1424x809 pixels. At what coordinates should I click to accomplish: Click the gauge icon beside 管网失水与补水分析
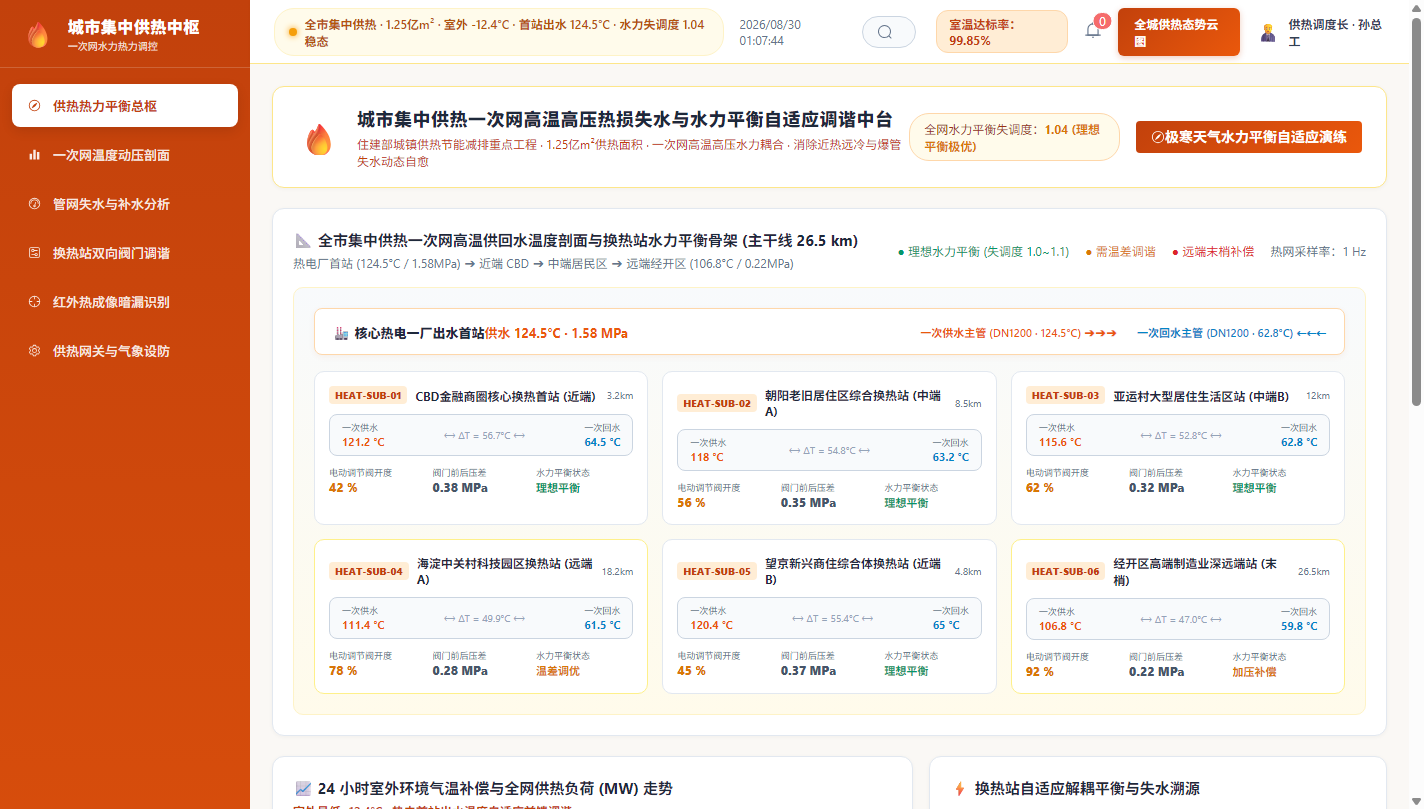(x=35, y=204)
